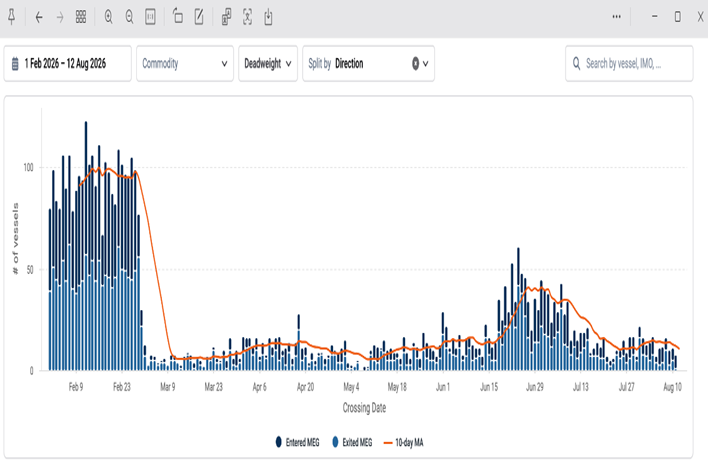Click the Mar 9 axis label

click(168, 387)
